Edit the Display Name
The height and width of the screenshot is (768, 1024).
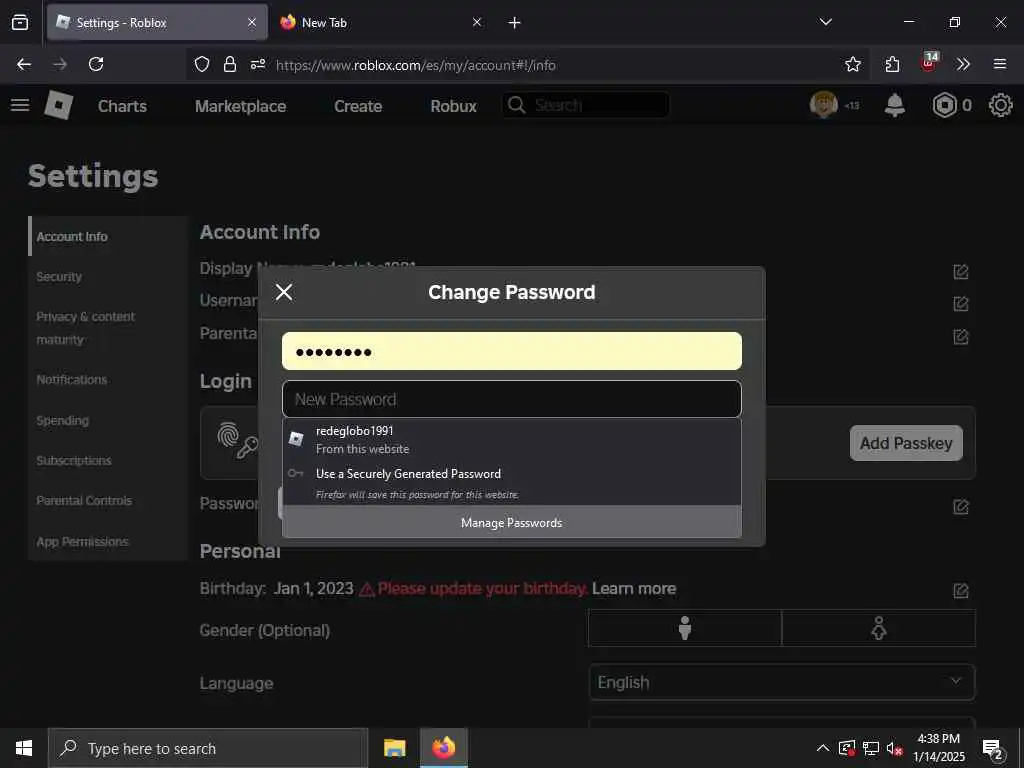click(961, 272)
